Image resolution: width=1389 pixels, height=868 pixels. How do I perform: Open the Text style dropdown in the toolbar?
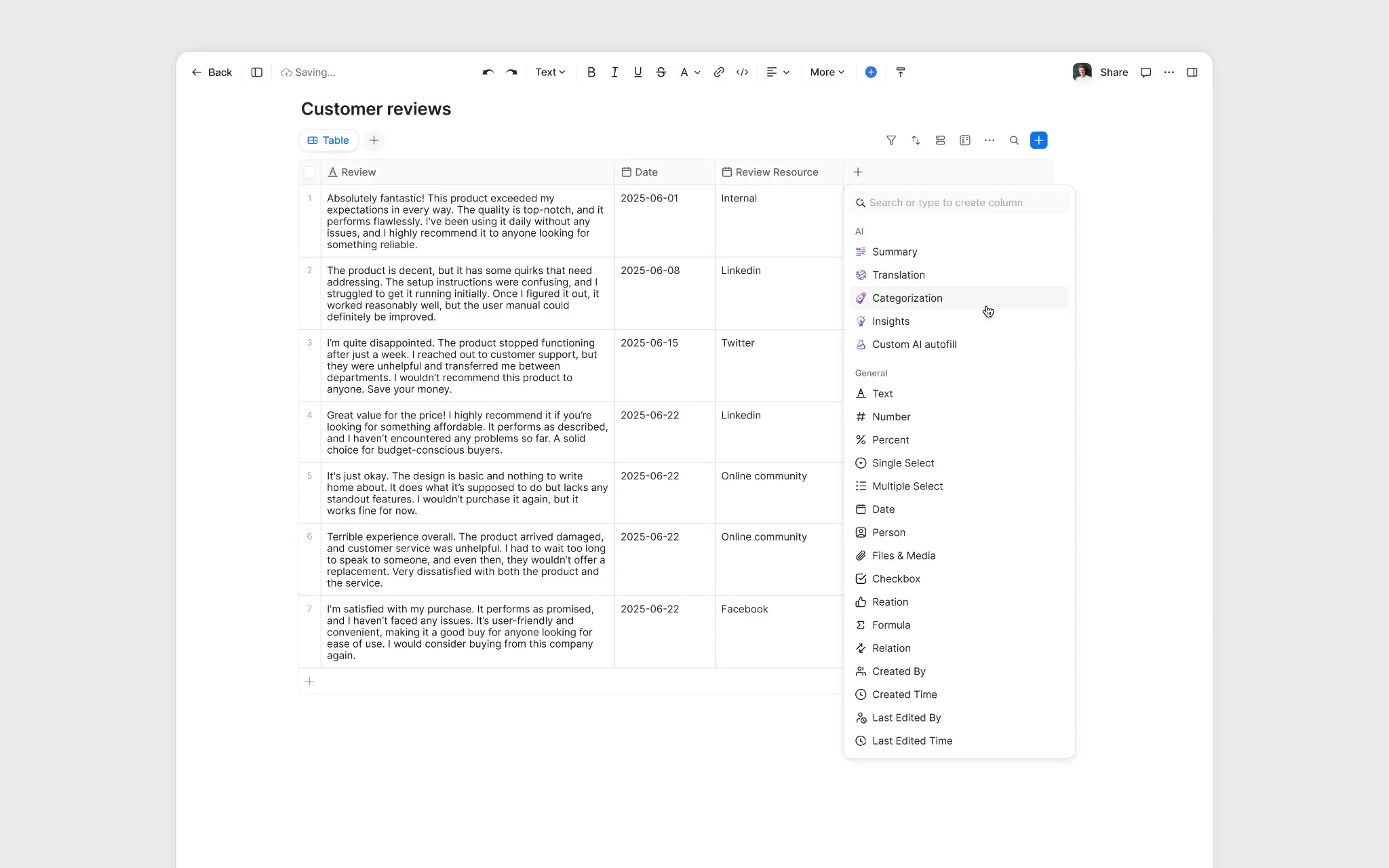549,72
